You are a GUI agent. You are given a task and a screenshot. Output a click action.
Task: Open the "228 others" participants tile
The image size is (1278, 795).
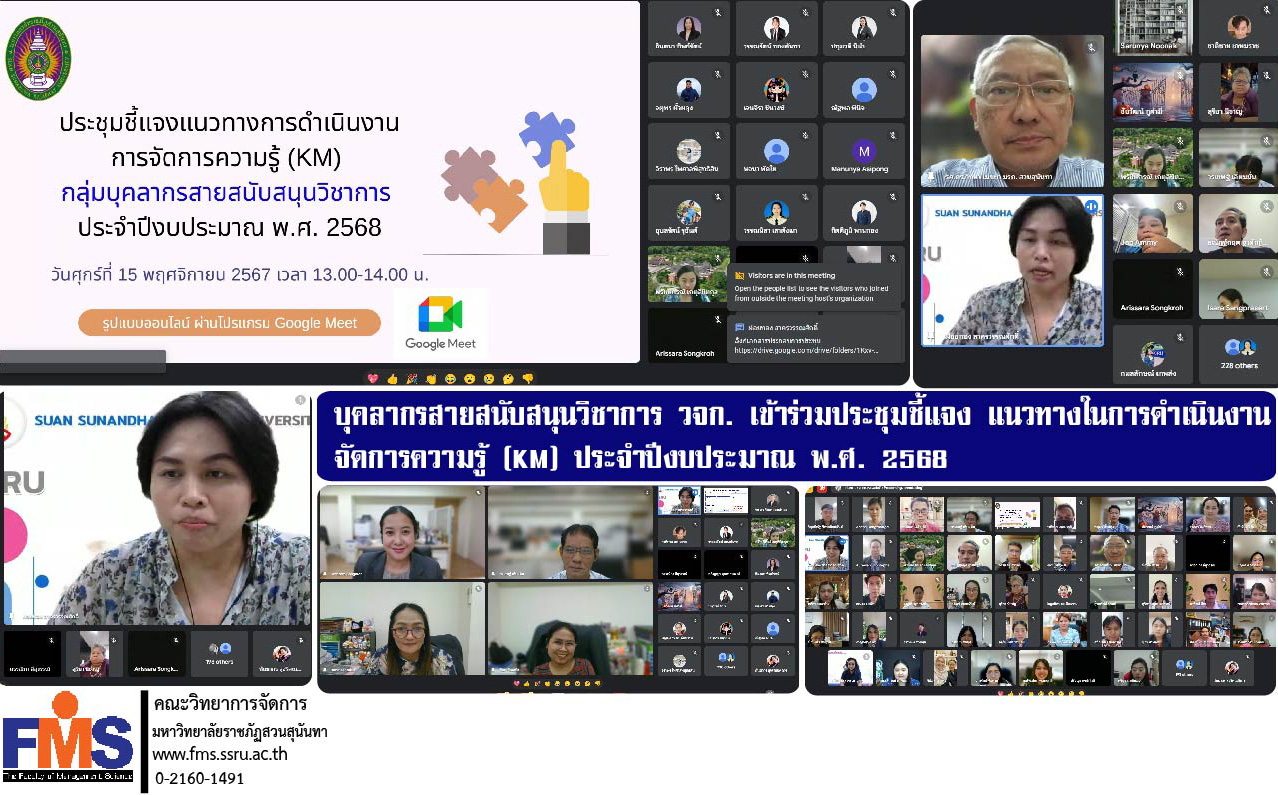(x=1238, y=354)
